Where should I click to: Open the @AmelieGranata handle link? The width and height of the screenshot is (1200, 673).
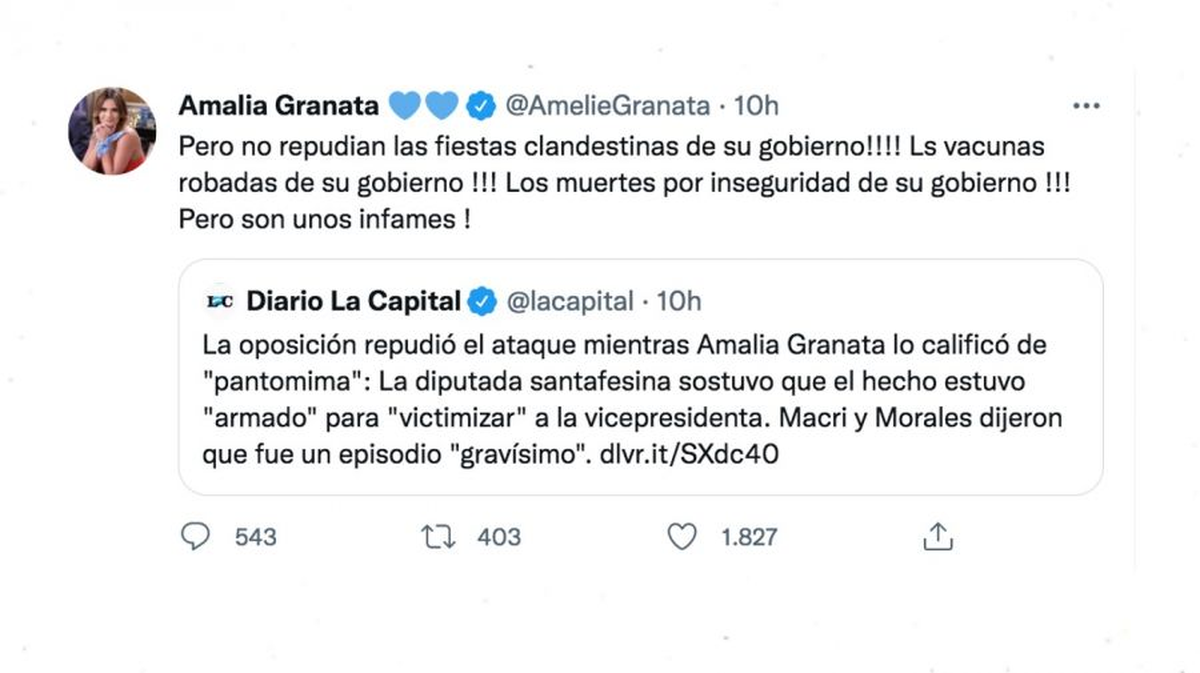click(609, 105)
